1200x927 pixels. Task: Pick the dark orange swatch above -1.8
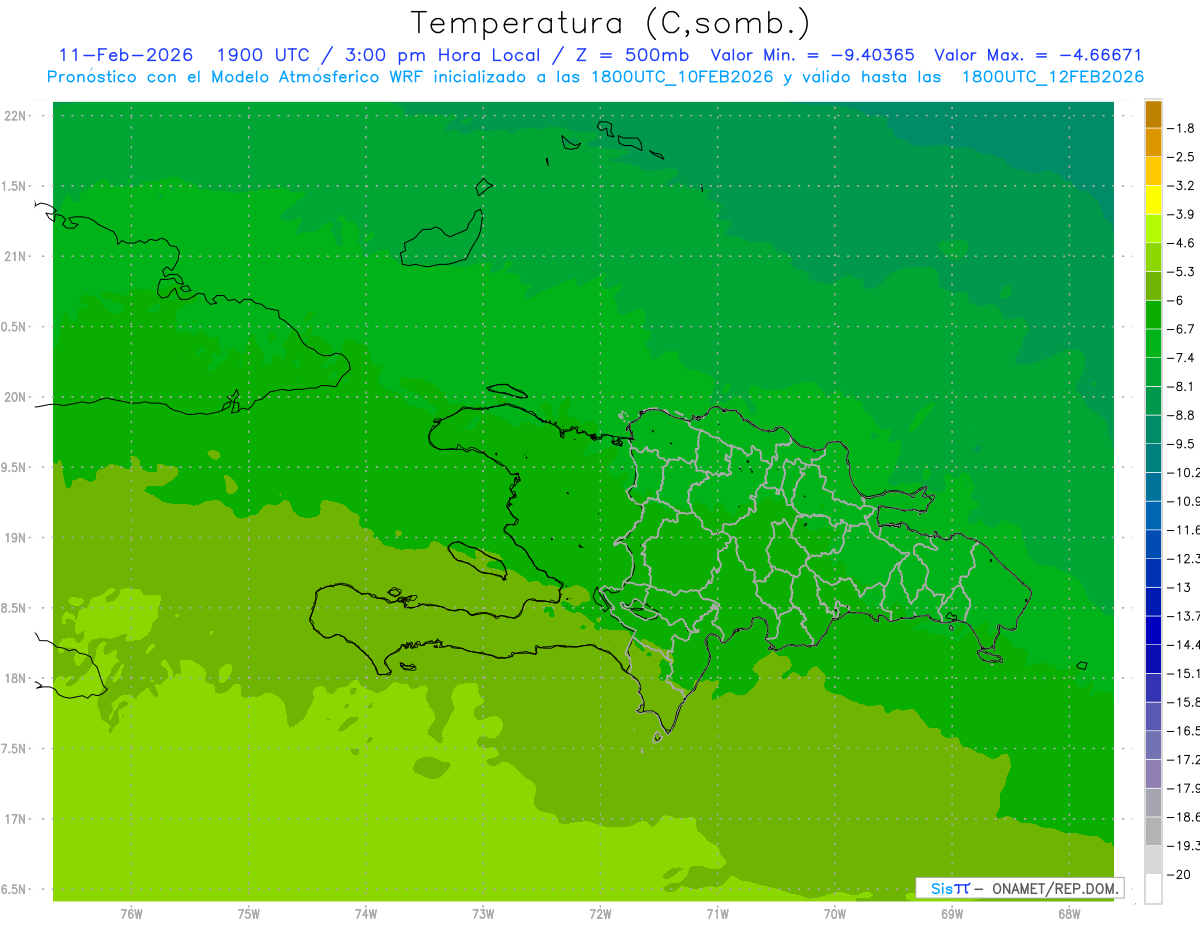pyautogui.click(x=1153, y=114)
